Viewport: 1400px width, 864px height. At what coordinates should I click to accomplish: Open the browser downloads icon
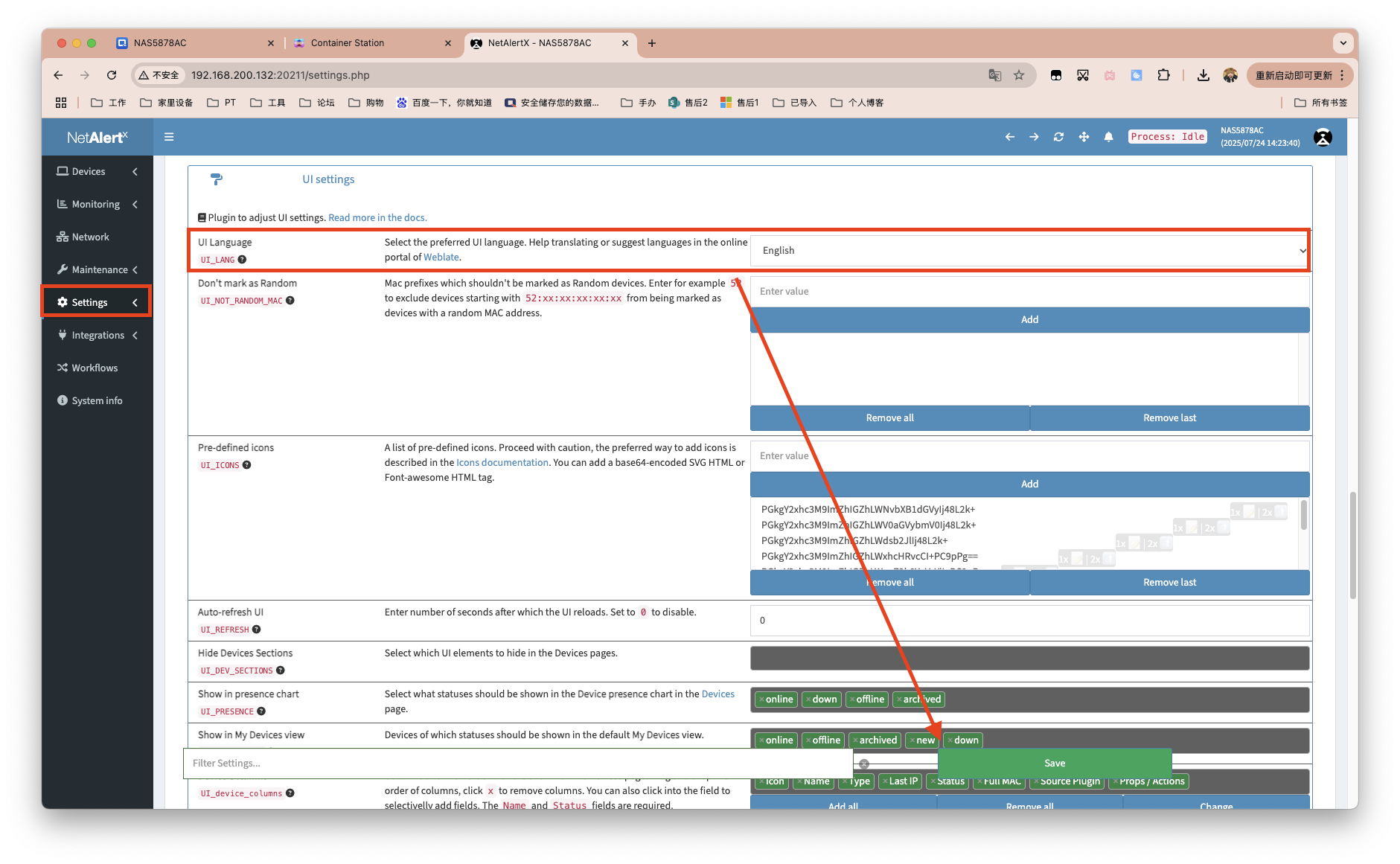(1203, 75)
